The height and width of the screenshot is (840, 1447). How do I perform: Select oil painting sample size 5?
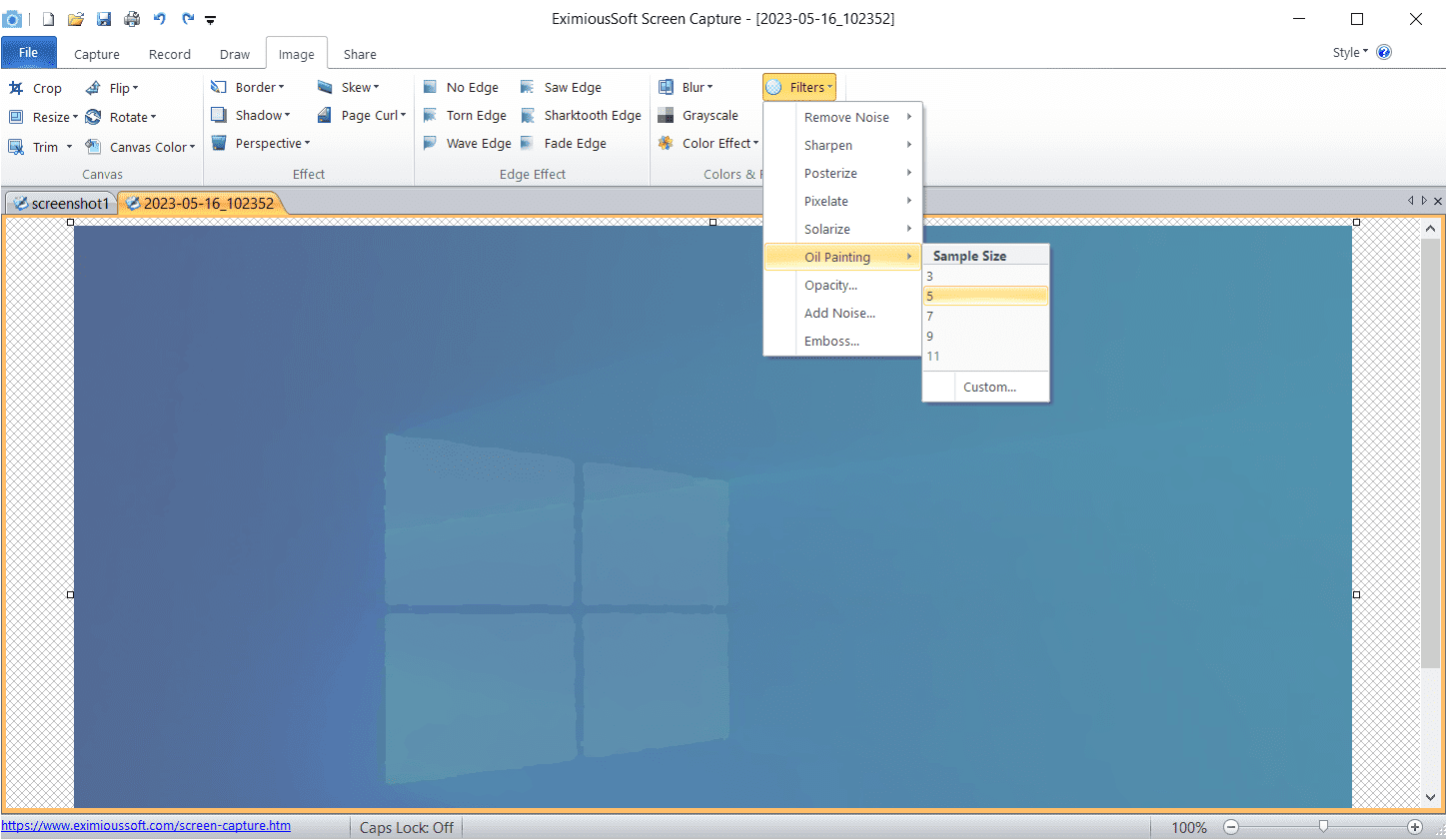click(x=985, y=296)
